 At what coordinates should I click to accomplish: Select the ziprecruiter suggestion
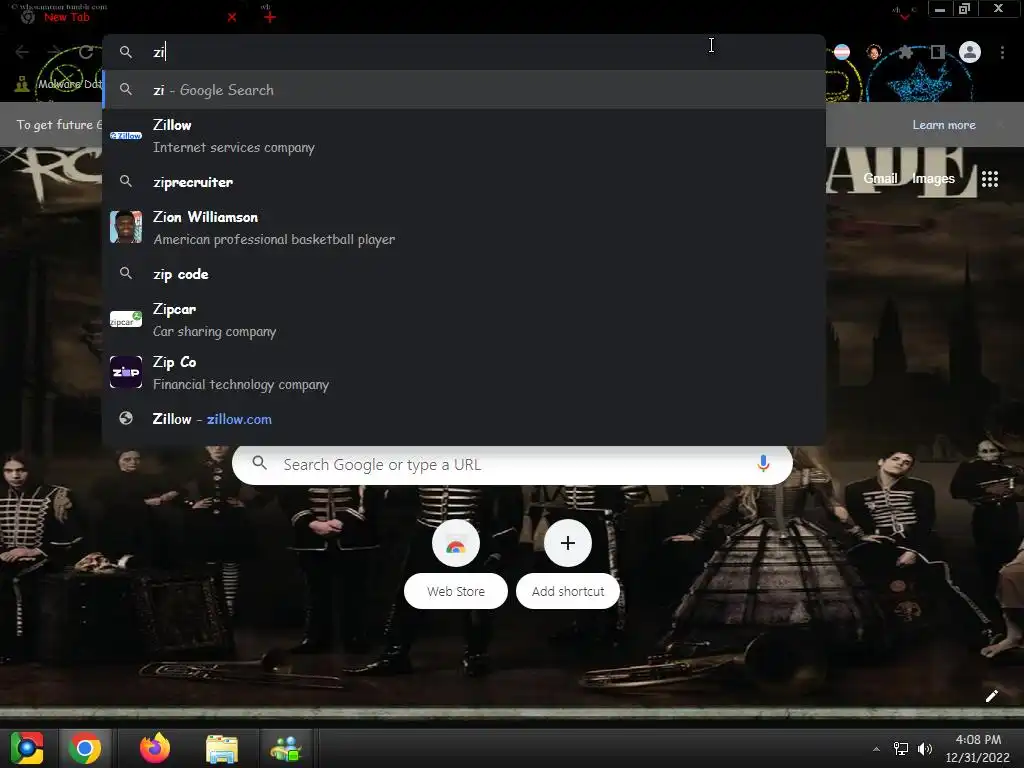coord(464,182)
